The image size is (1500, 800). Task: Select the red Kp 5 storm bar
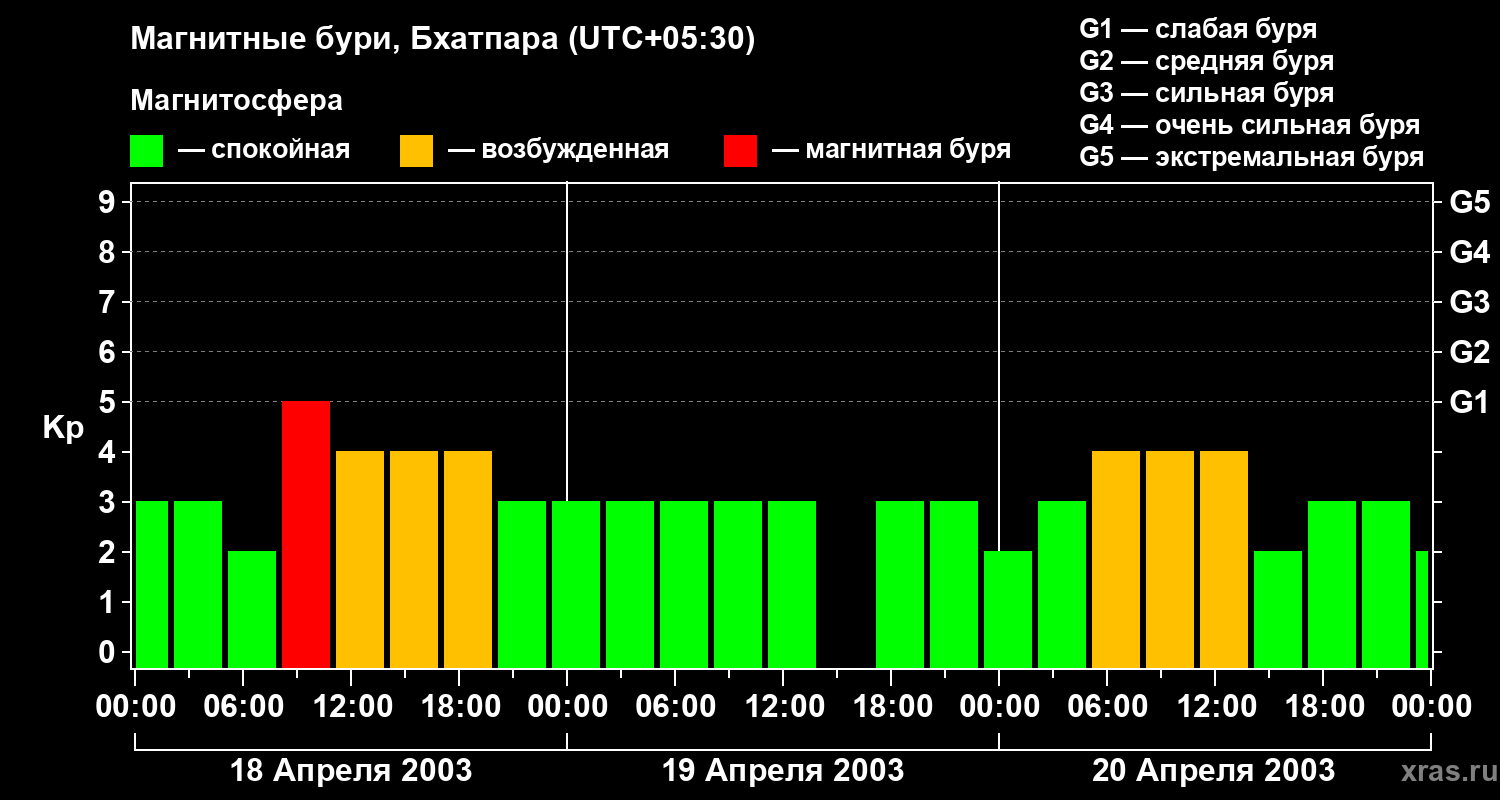[x=306, y=534]
